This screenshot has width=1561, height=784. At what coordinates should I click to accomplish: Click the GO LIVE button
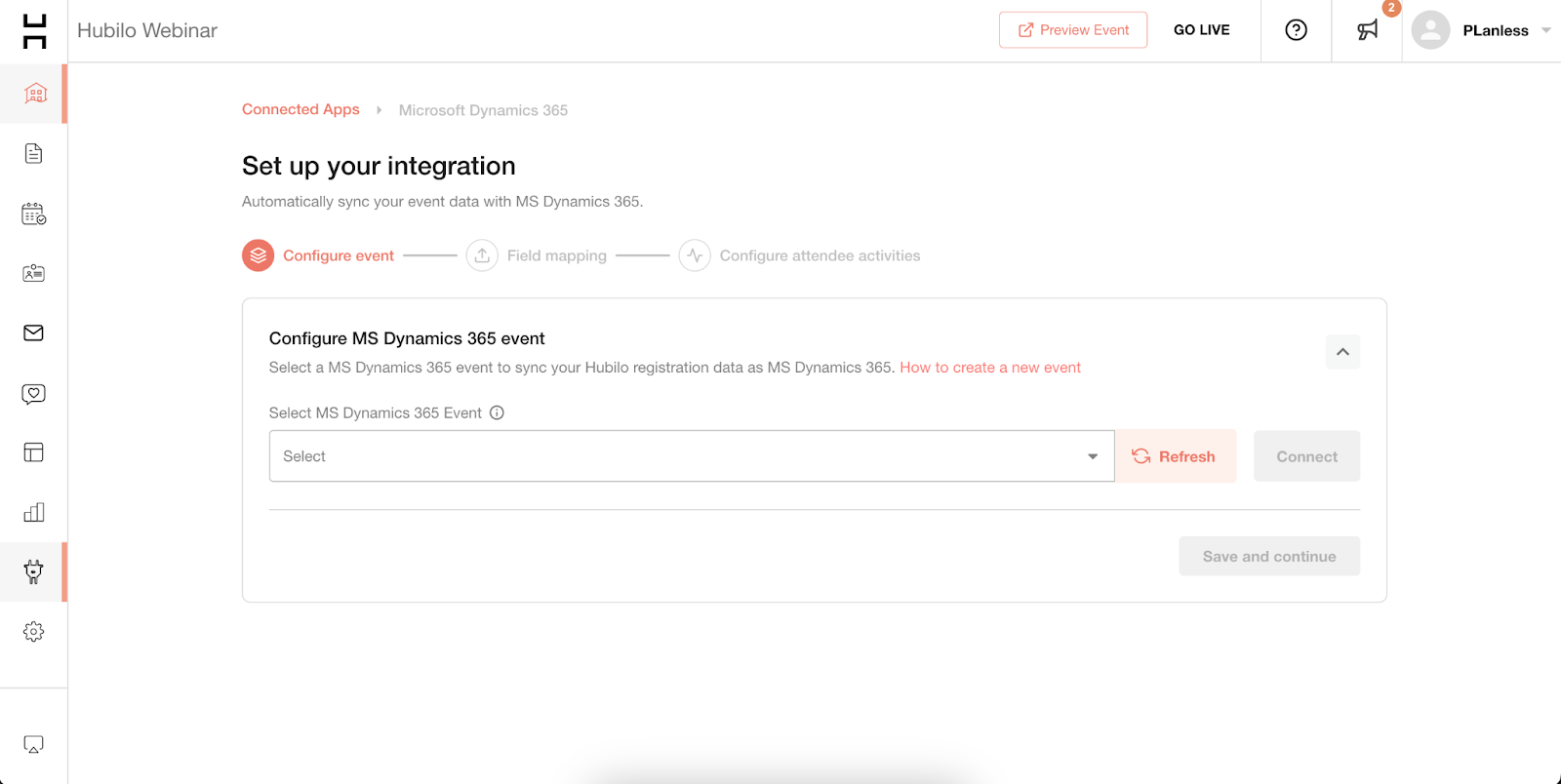[1202, 30]
